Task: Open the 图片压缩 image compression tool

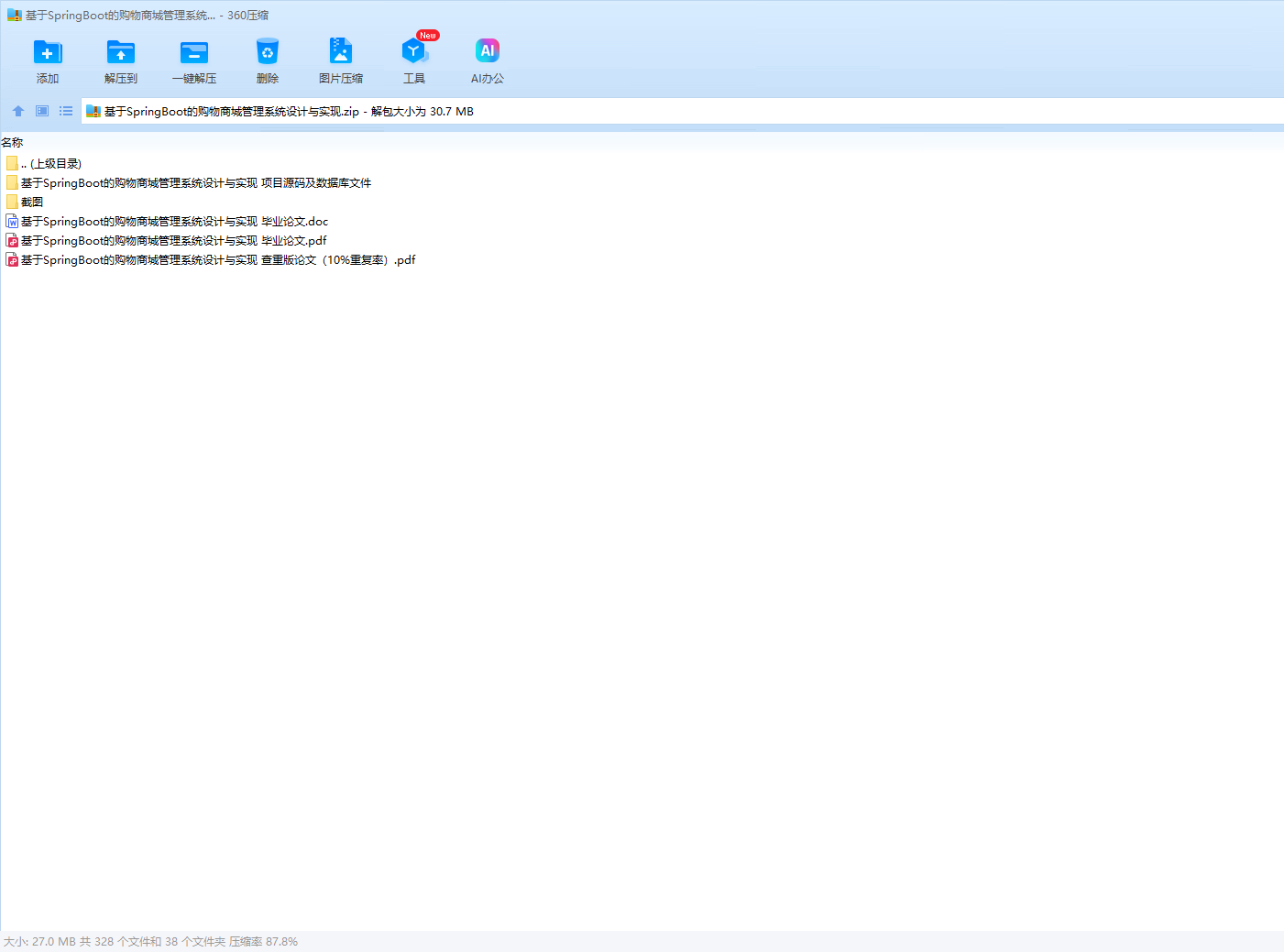Action: [341, 50]
